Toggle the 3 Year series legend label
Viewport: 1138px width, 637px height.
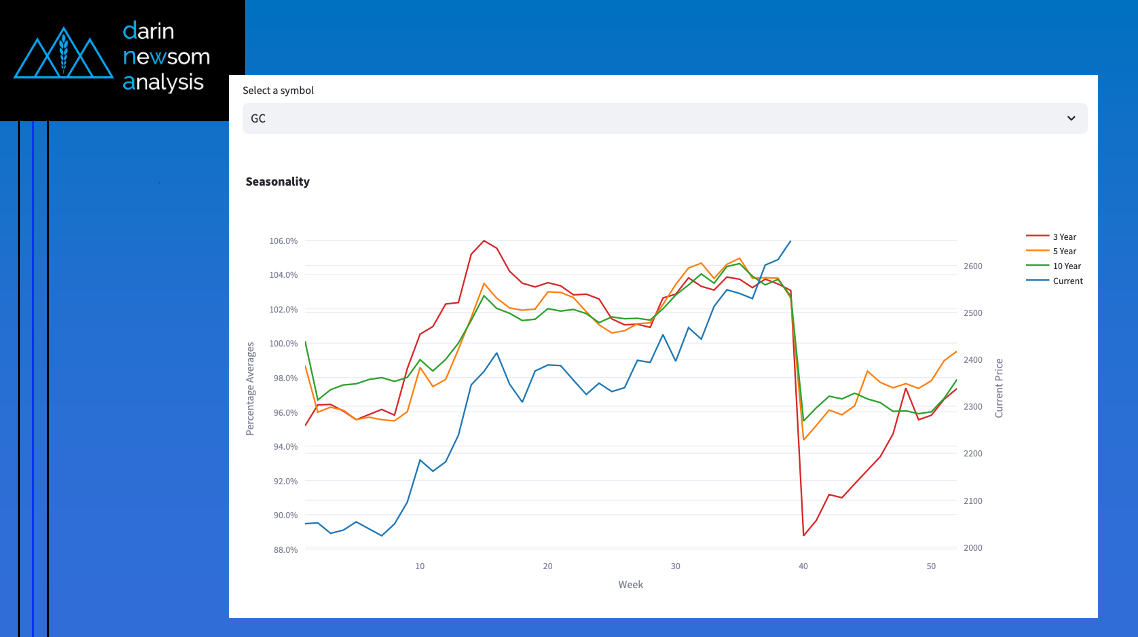click(1064, 237)
